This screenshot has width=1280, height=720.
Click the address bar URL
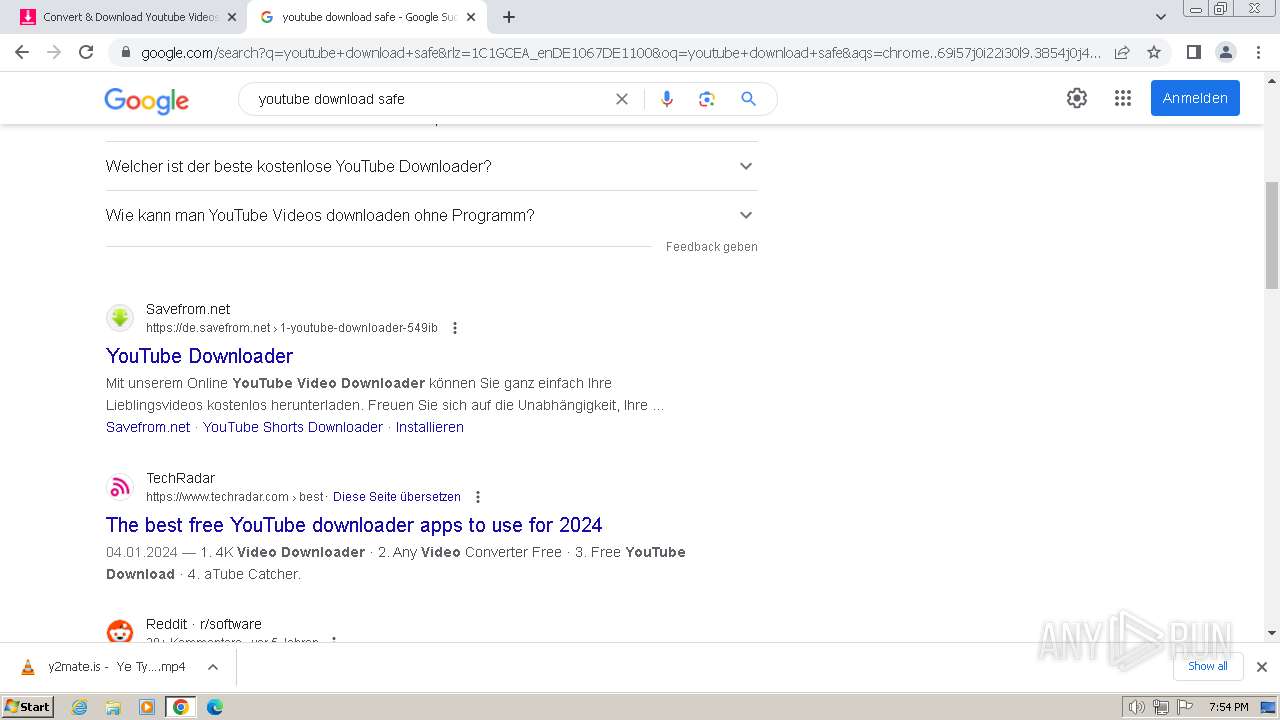tap(620, 52)
